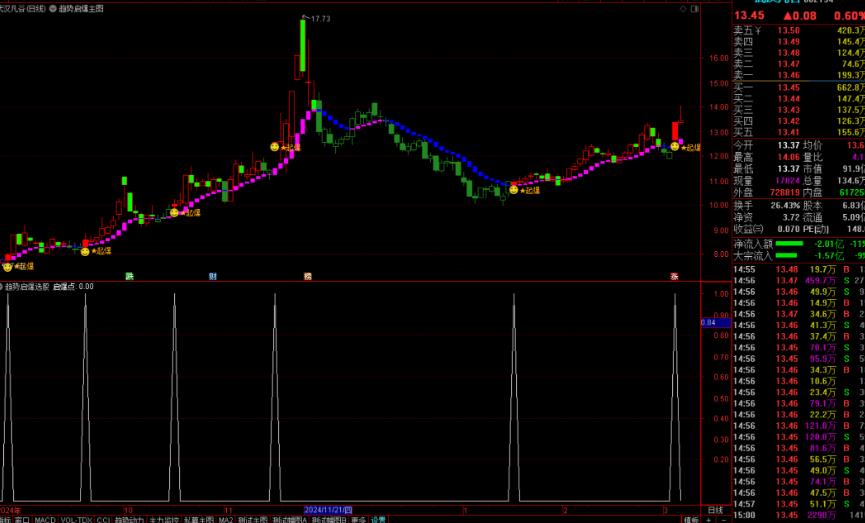The width and height of the screenshot is (865, 523).
Task: Click the smiley 起爆 marker near 11.00 price level
Action: (514, 190)
